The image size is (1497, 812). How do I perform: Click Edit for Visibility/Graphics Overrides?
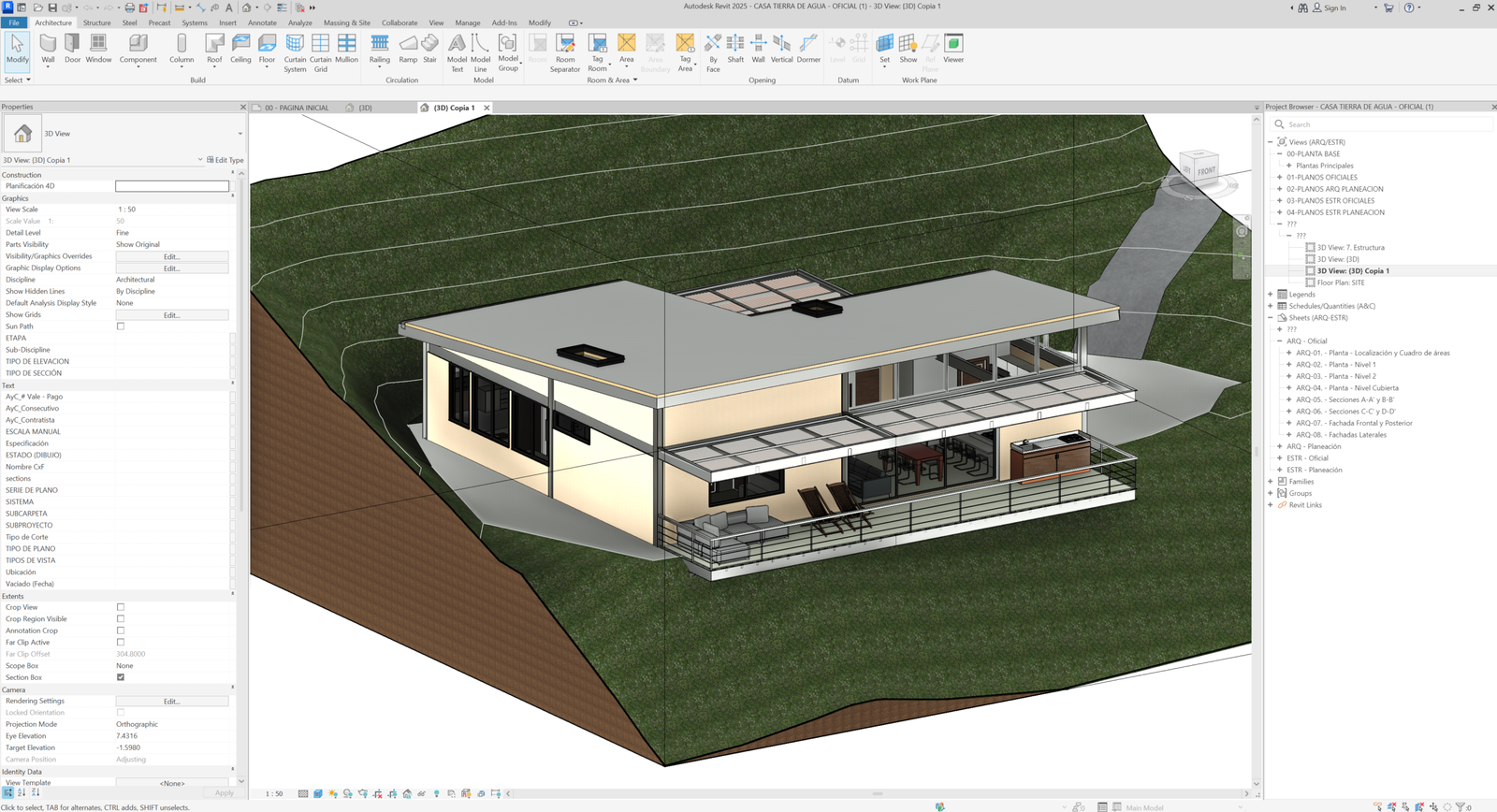pyautogui.click(x=172, y=256)
